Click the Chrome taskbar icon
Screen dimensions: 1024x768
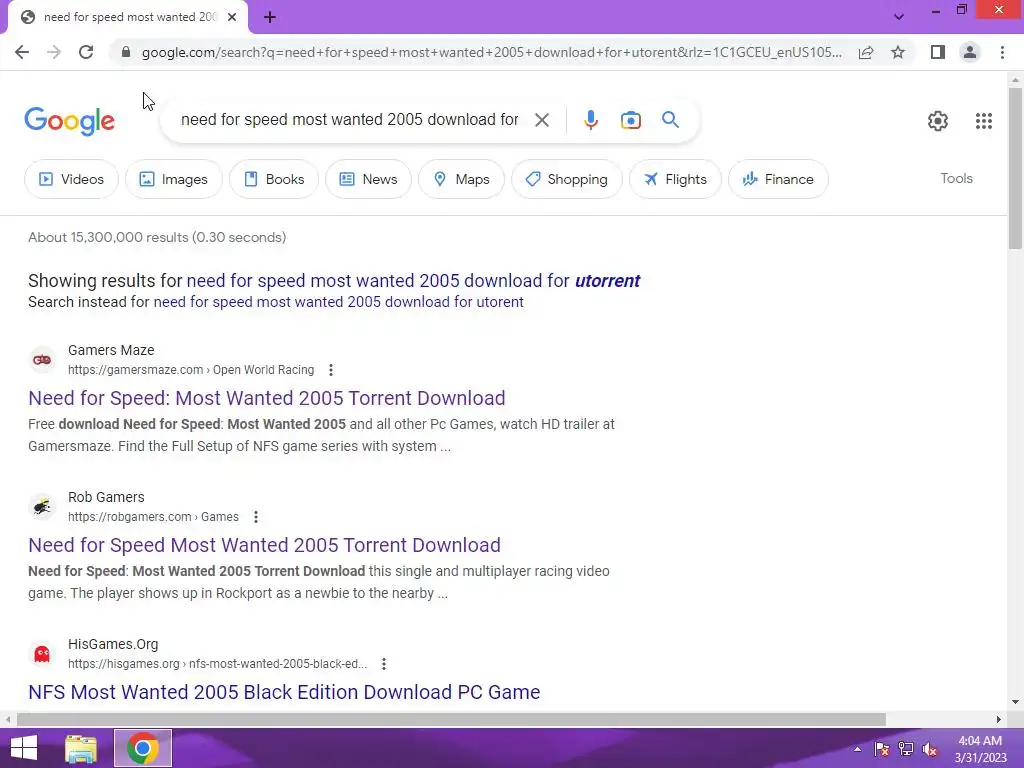click(x=143, y=748)
